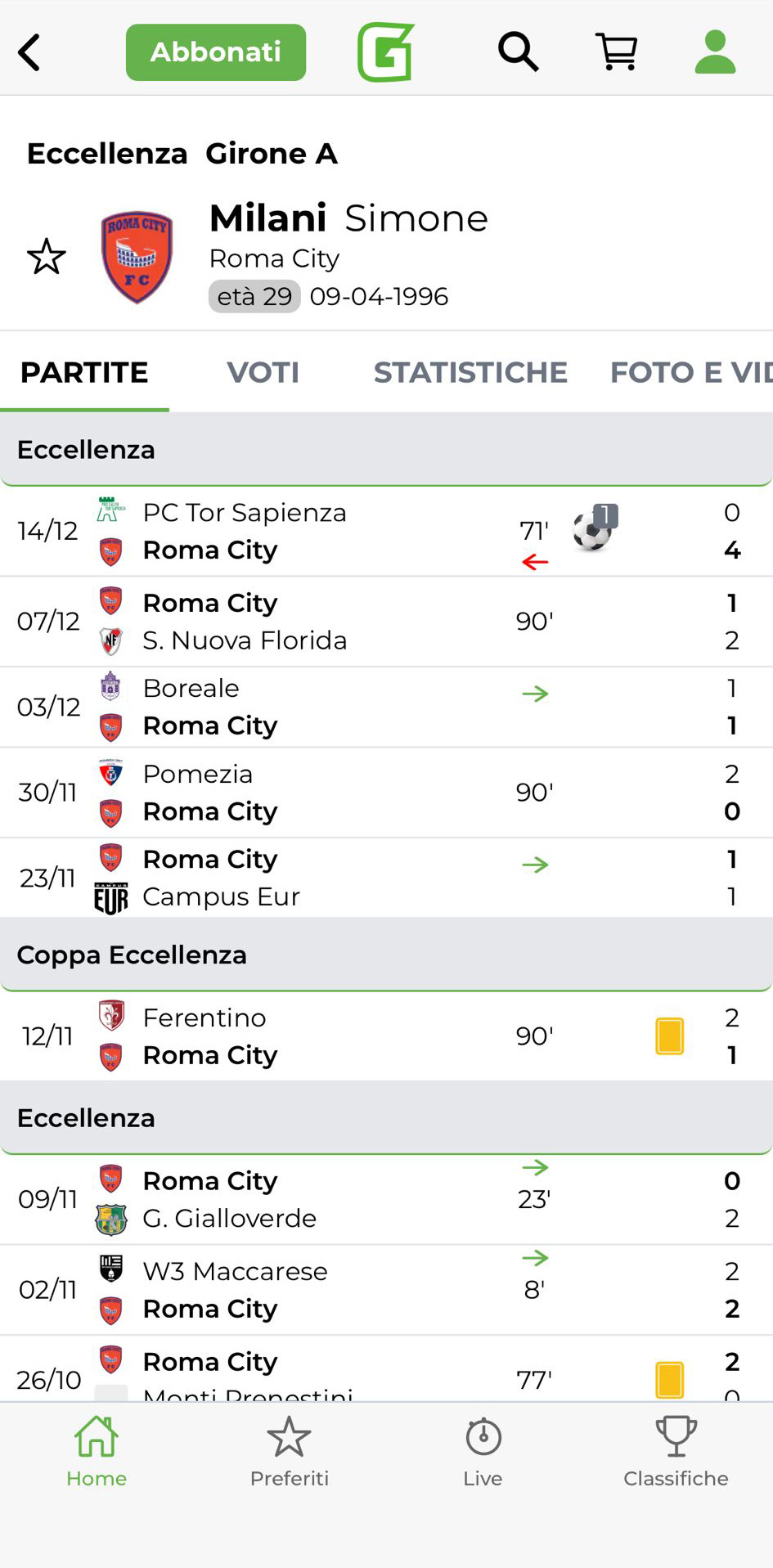Tap the back arrow icon
Screen dimensions: 773x1568
tap(29, 53)
